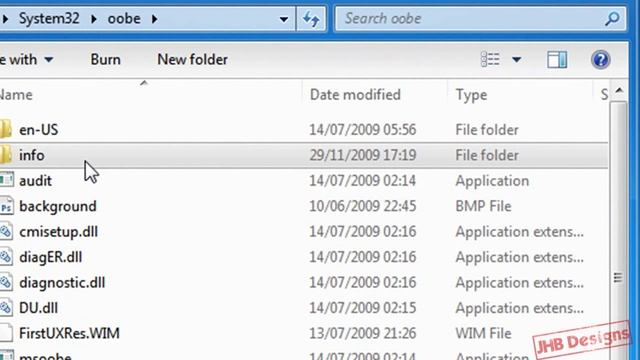Click date 14/07/2009 05:56

(x=362, y=130)
